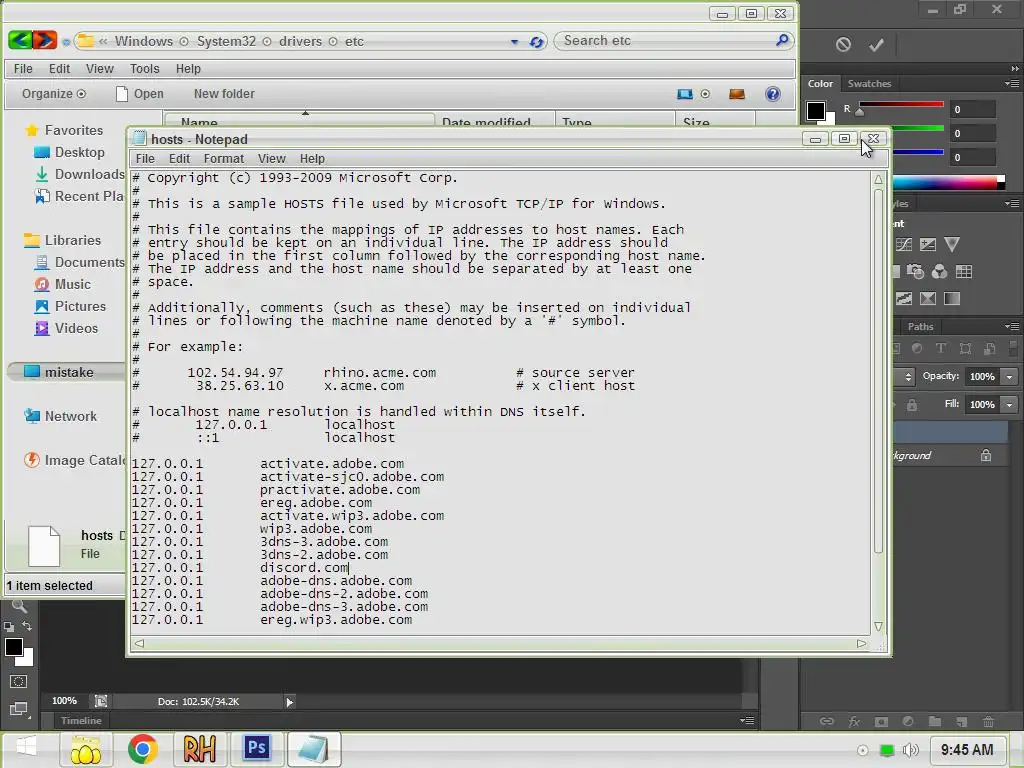Switch to the Paths tab in Photoshop
This screenshot has height=768, width=1024.
[920, 327]
